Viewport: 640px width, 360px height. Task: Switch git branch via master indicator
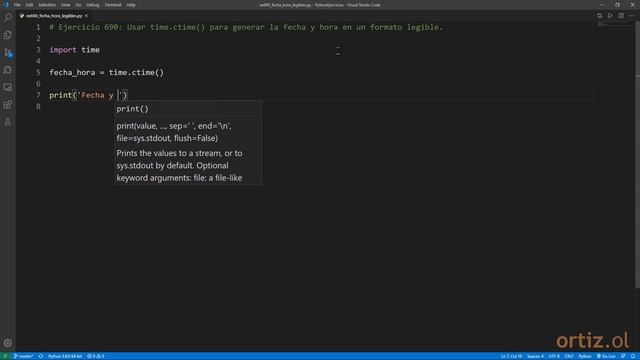click(24, 356)
